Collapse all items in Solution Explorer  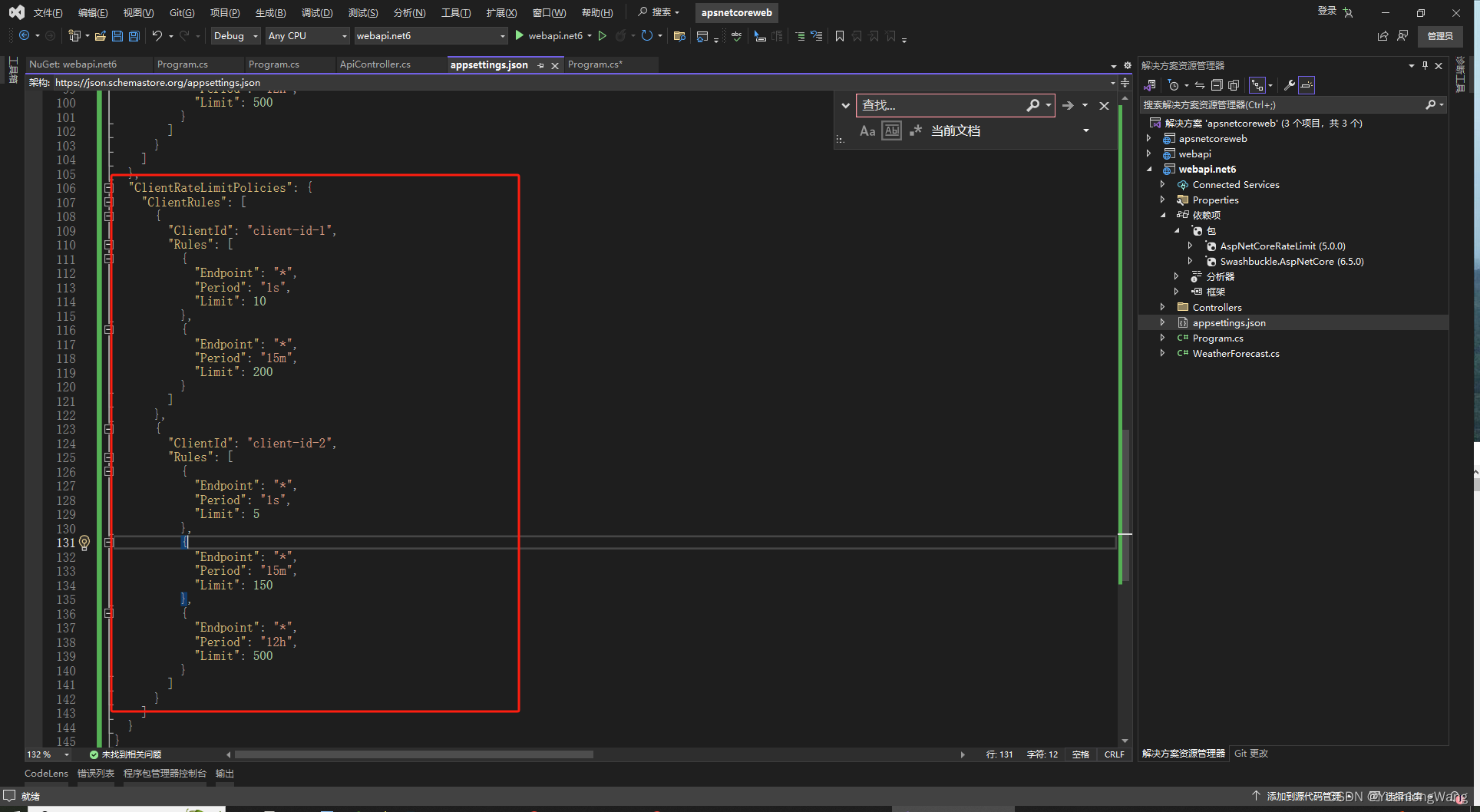(1217, 85)
